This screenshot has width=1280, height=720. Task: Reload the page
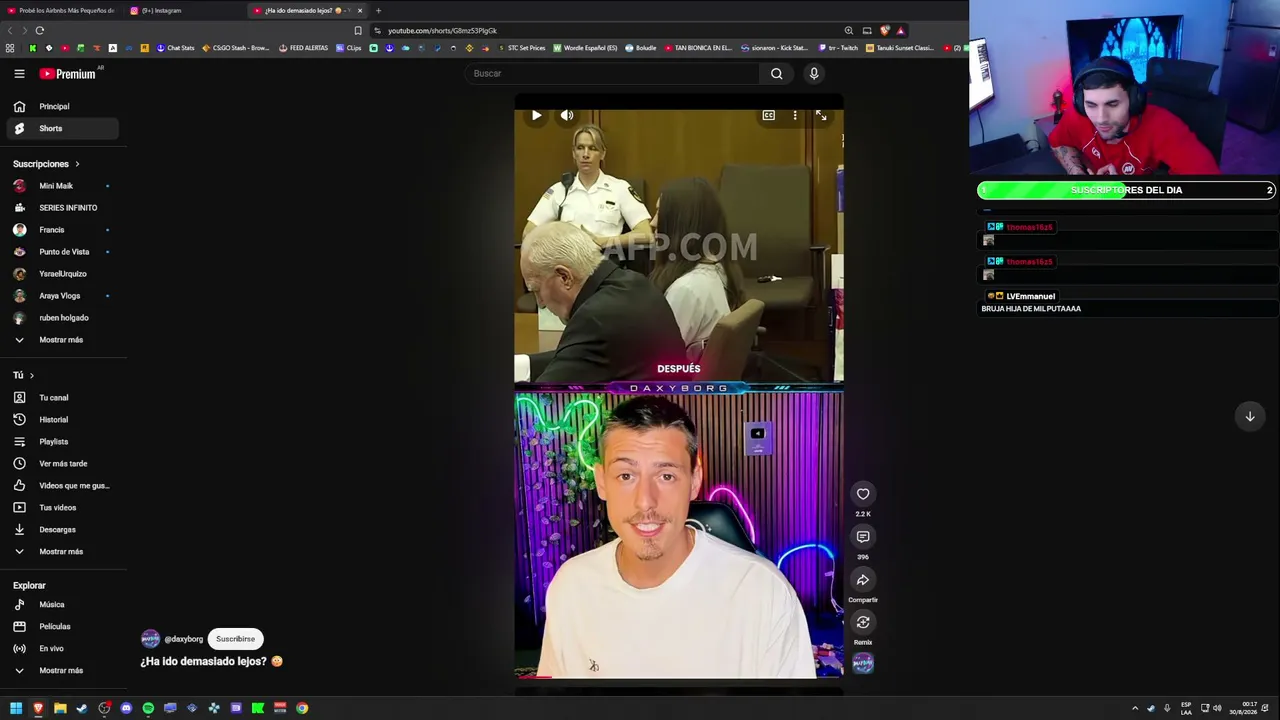click(x=40, y=30)
